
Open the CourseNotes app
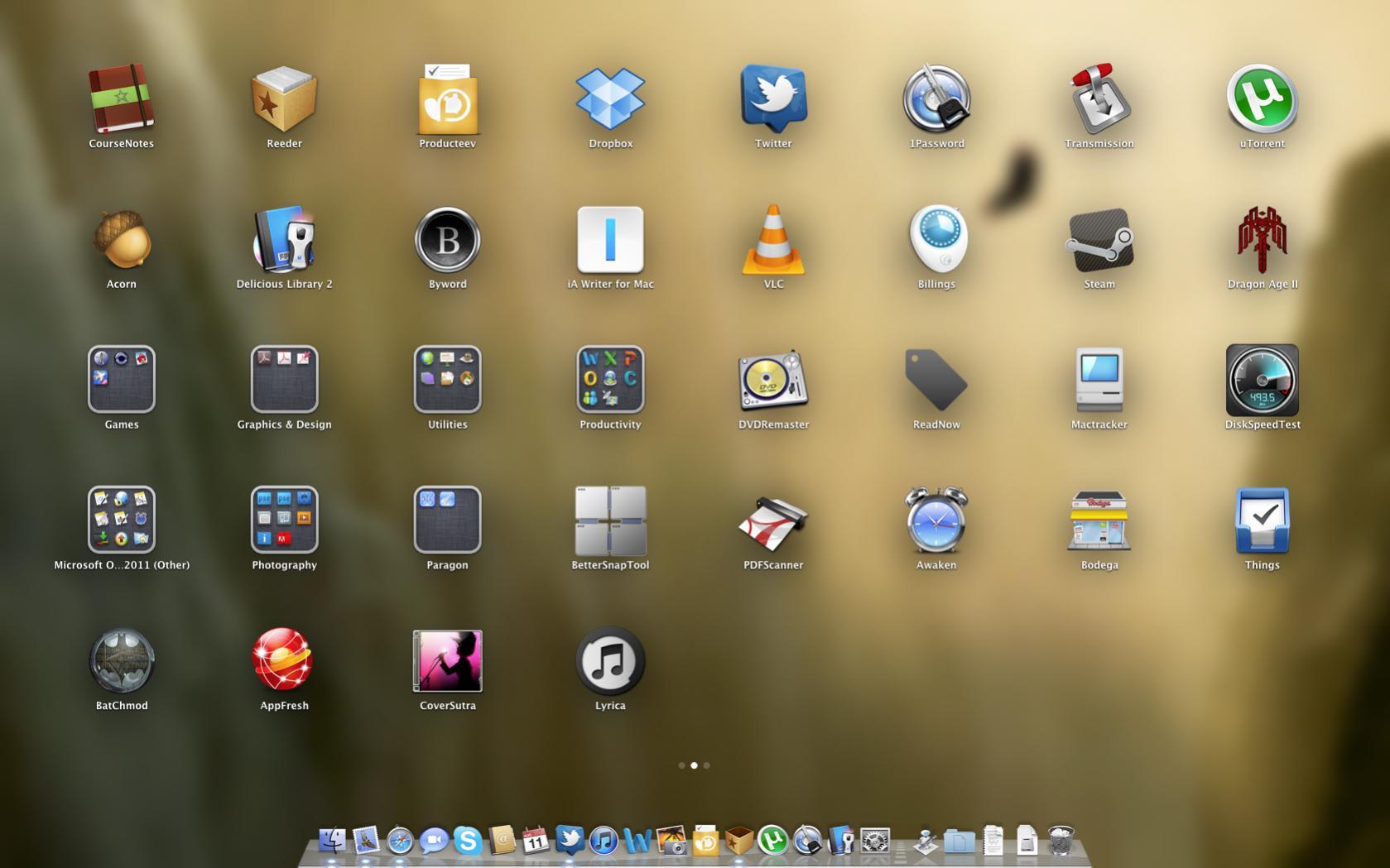pos(122,98)
